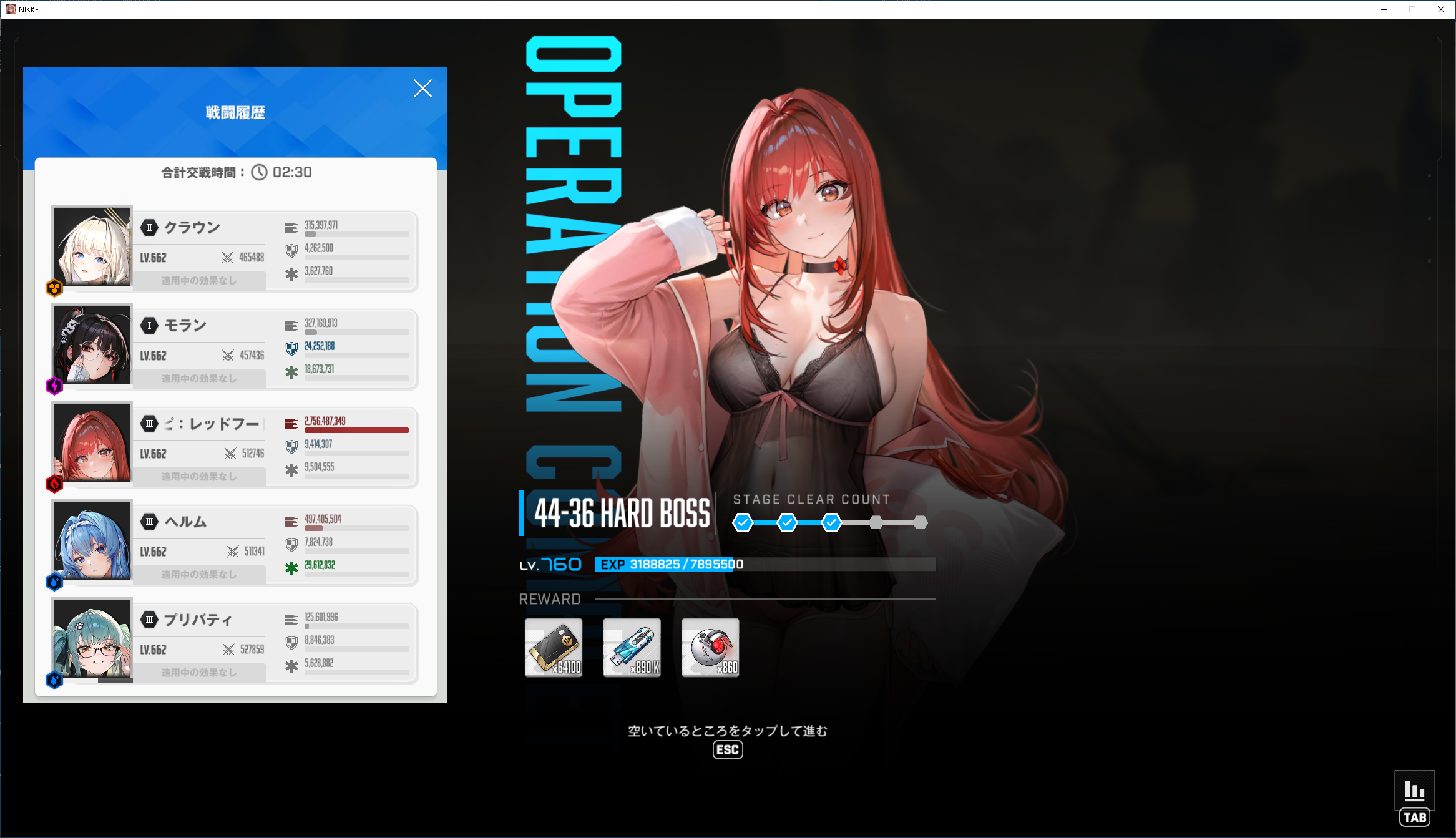Click the EXP progress bar
This screenshot has width=1456, height=838.
coord(765,564)
